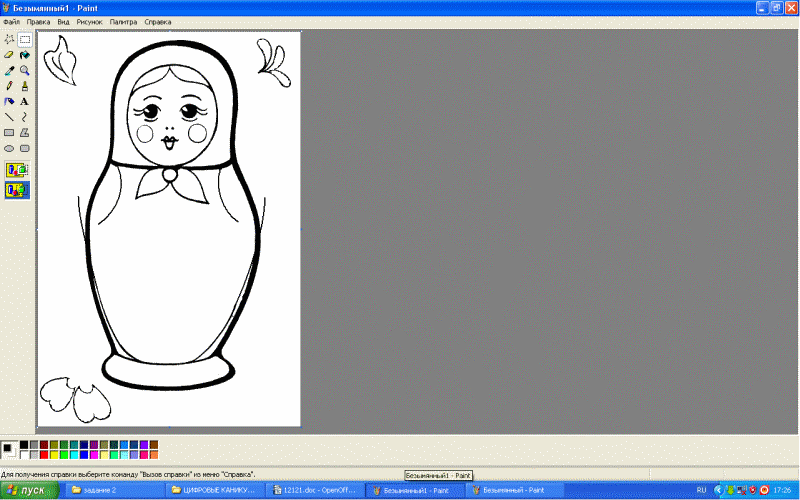Open the Рисунок menu
This screenshot has height=500, width=800.
point(89,22)
